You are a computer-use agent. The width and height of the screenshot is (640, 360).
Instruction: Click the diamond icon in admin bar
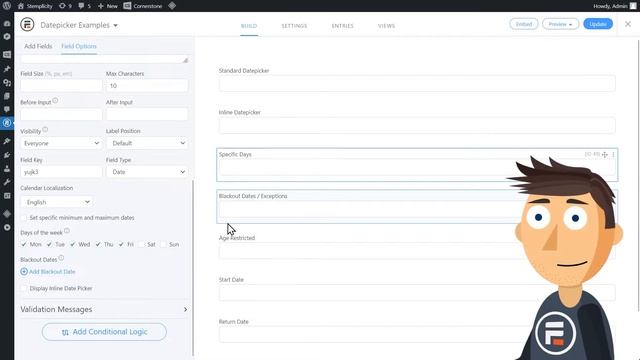coord(172,6)
